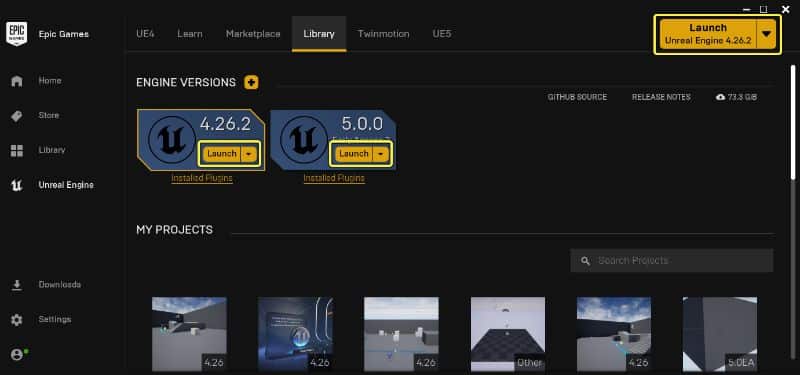Open Home via the house icon
This screenshot has width=800, height=375.
(x=17, y=81)
